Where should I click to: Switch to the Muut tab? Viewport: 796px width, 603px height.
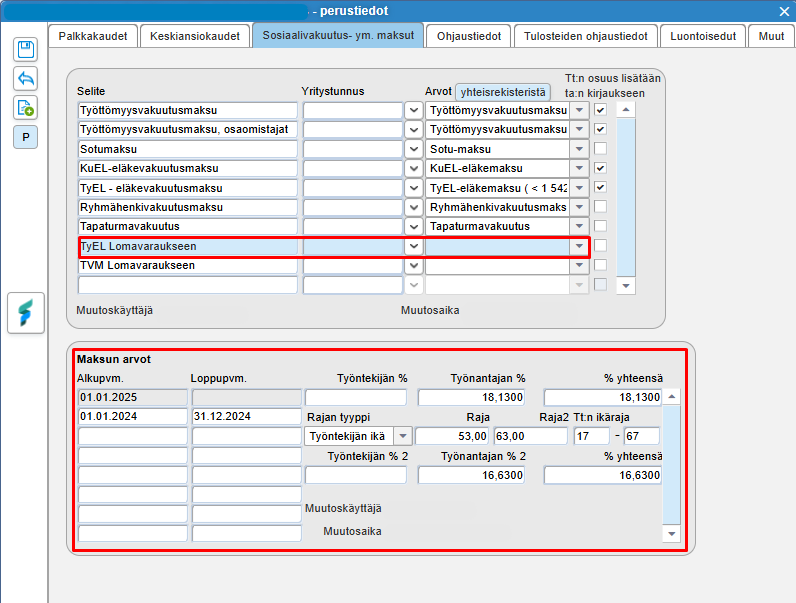pos(771,36)
